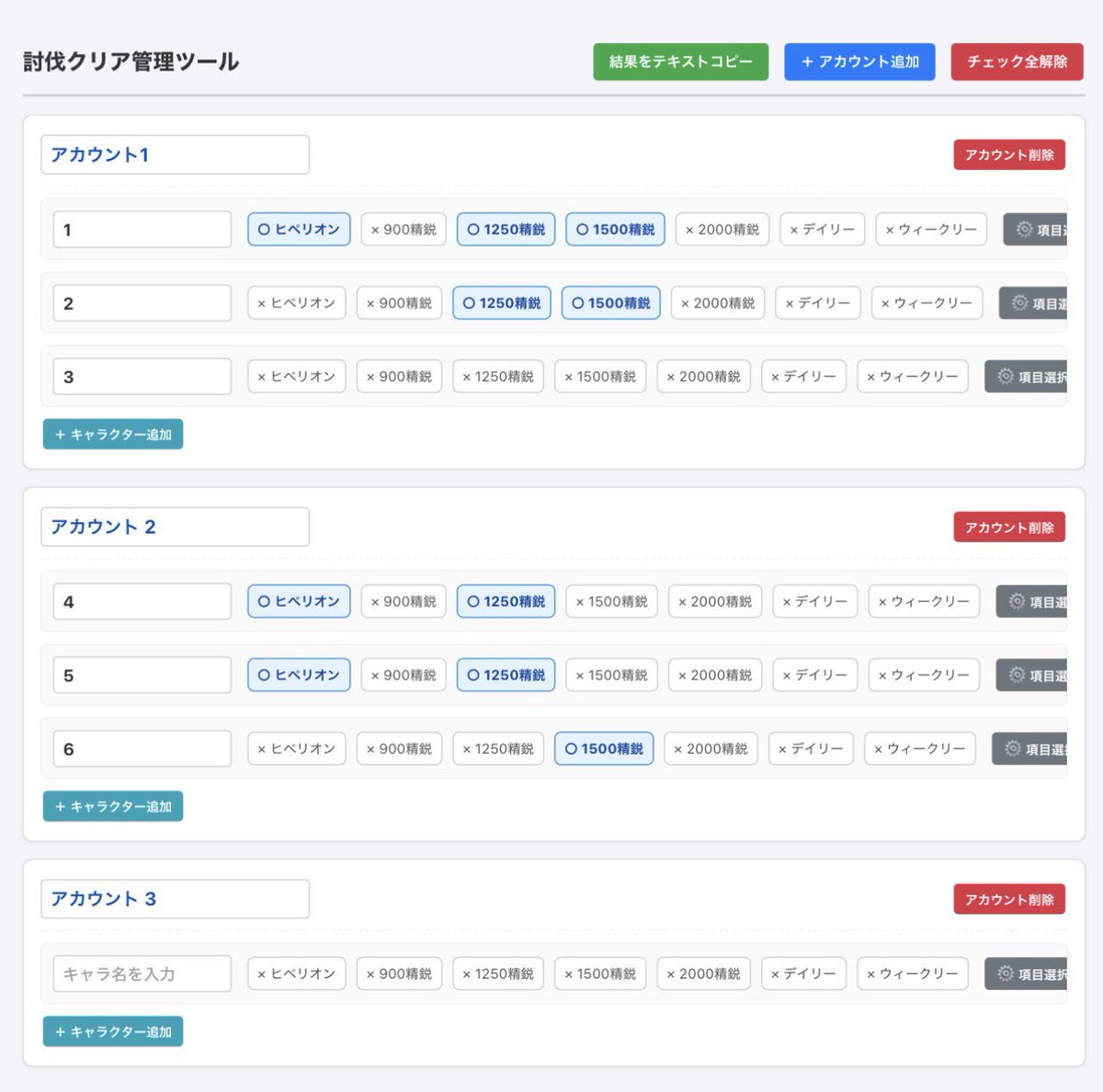The height and width of the screenshot is (1092, 1103).
Task: Open 項目選択 gear in アカウント 3 row
Action: 1027,973
